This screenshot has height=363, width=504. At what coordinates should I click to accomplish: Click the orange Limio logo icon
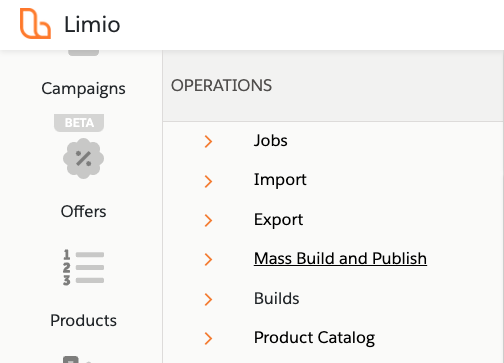(35, 24)
